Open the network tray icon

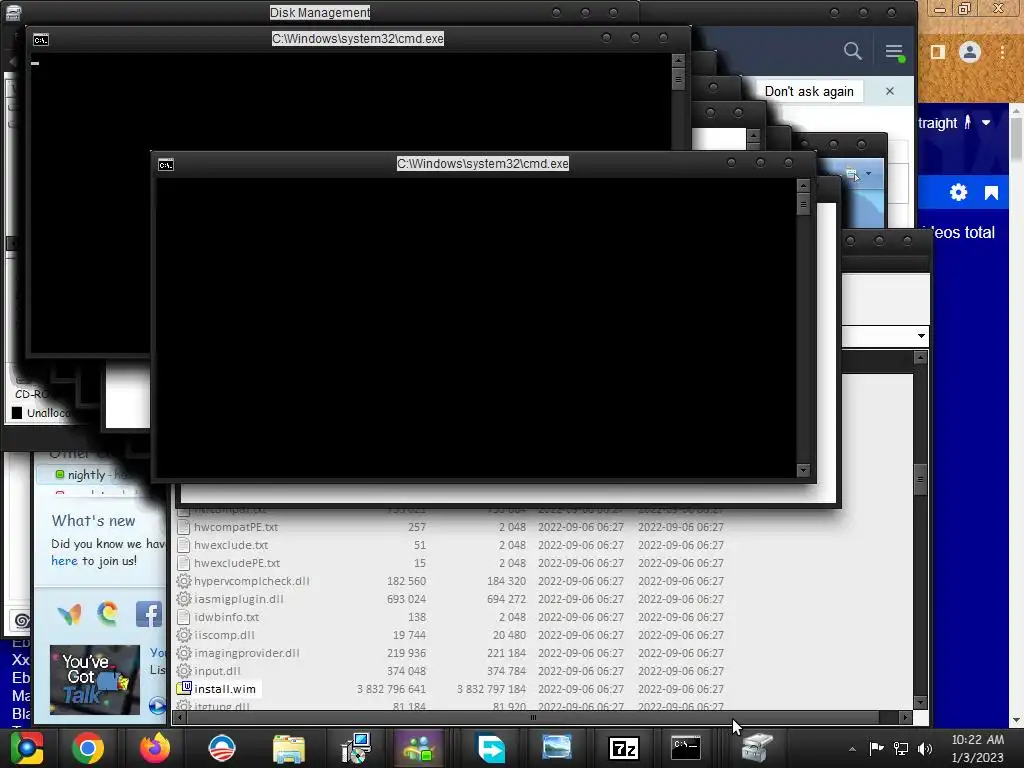901,749
